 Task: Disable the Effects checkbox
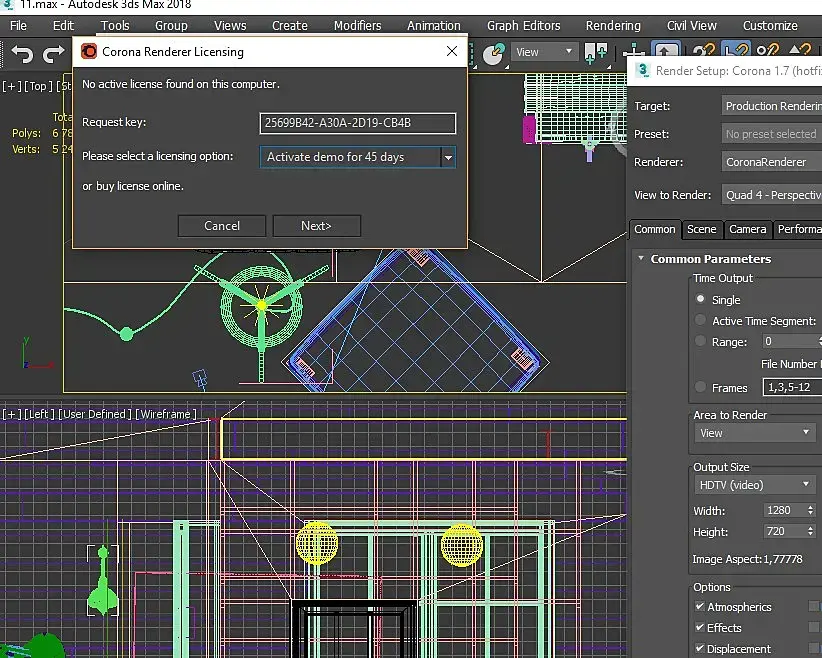click(700, 628)
